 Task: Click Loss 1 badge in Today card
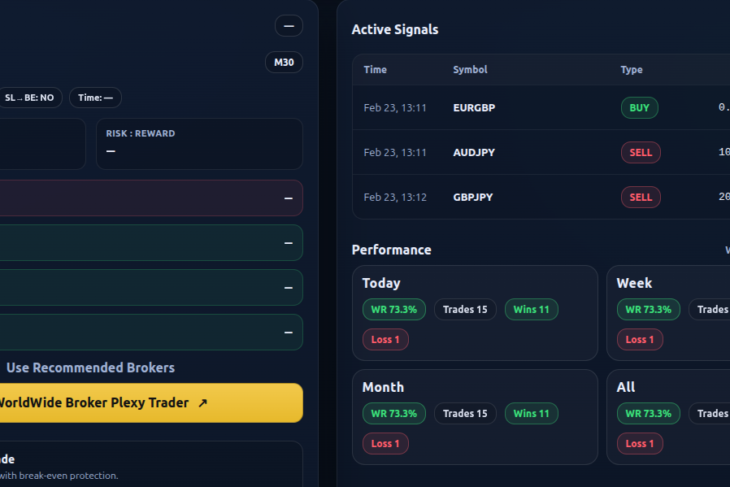[x=385, y=340]
